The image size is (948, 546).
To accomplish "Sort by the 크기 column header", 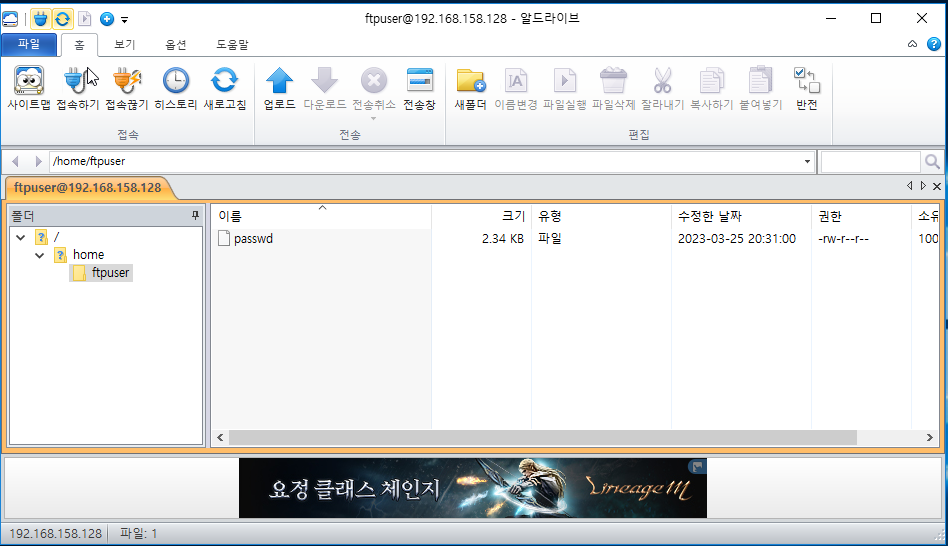I will coord(481,216).
